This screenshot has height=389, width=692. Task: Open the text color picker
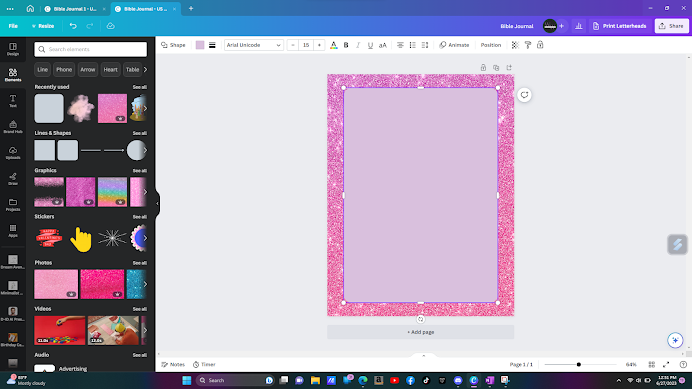point(334,45)
